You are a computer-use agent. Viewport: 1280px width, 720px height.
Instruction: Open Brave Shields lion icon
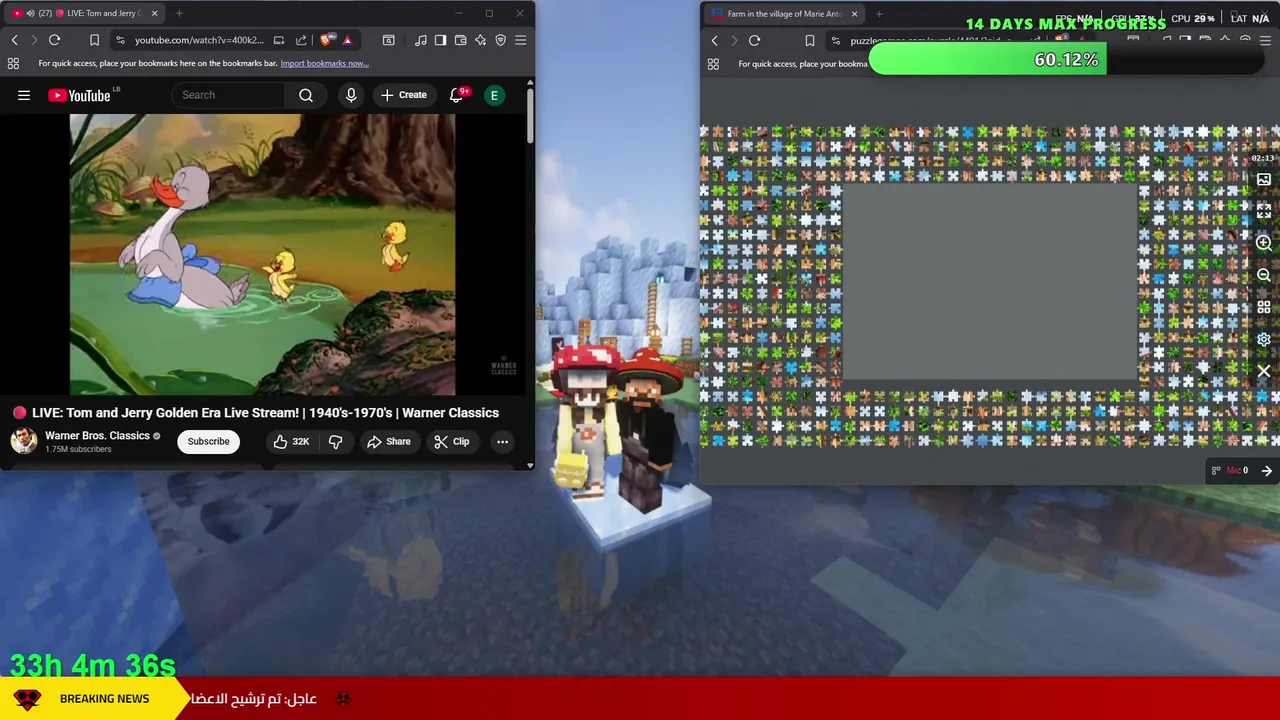[327, 40]
